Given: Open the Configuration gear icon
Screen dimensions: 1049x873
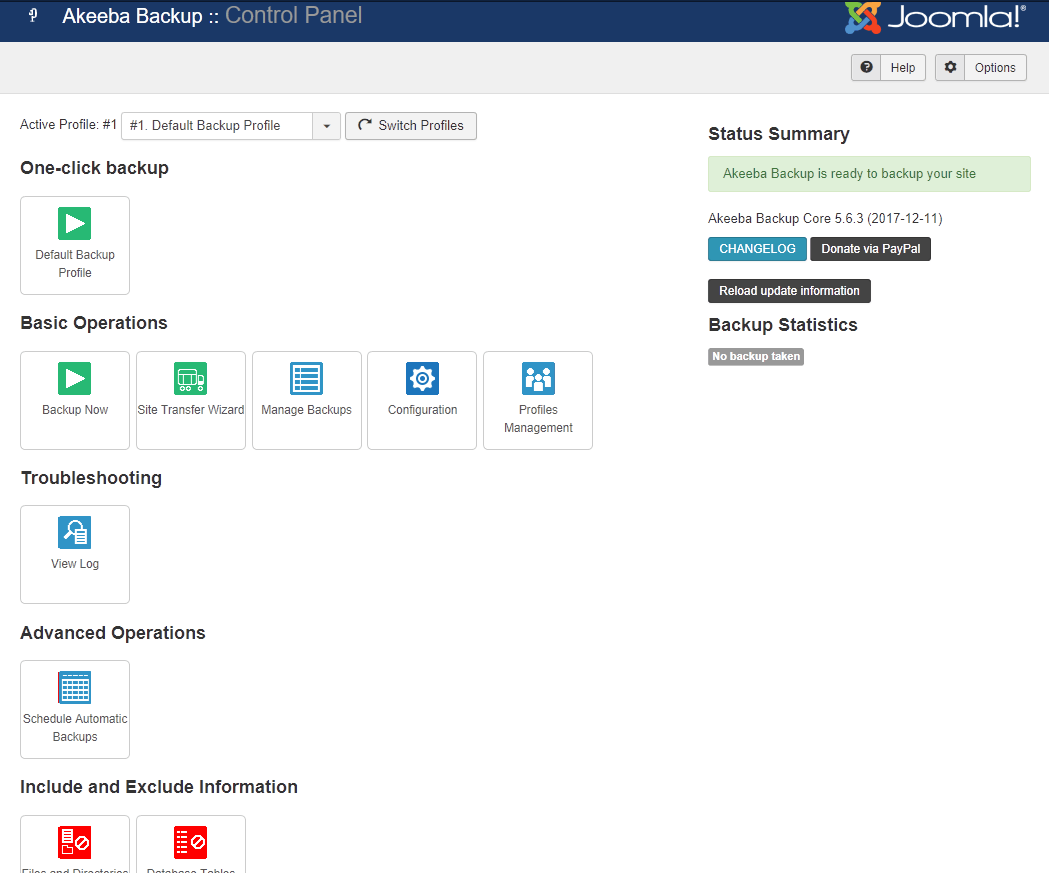Looking at the screenshot, I should tap(422, 379).
